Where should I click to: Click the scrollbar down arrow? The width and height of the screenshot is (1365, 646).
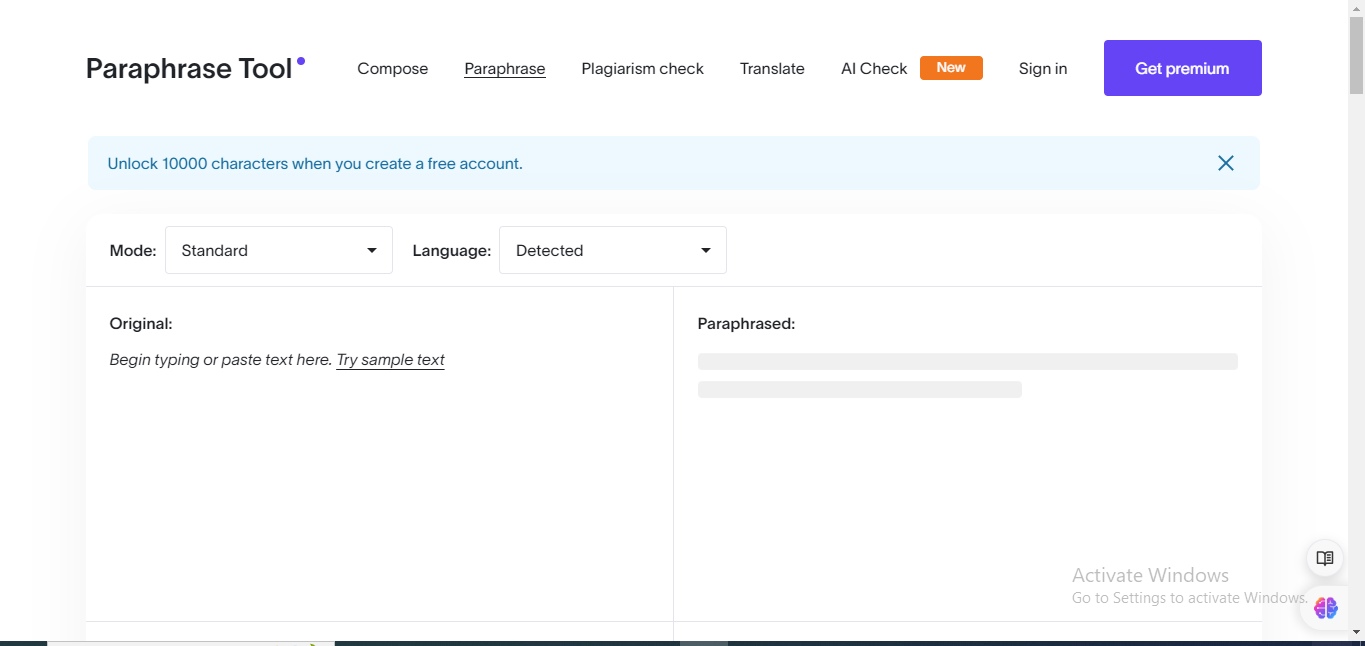(x=1357, y=632)
